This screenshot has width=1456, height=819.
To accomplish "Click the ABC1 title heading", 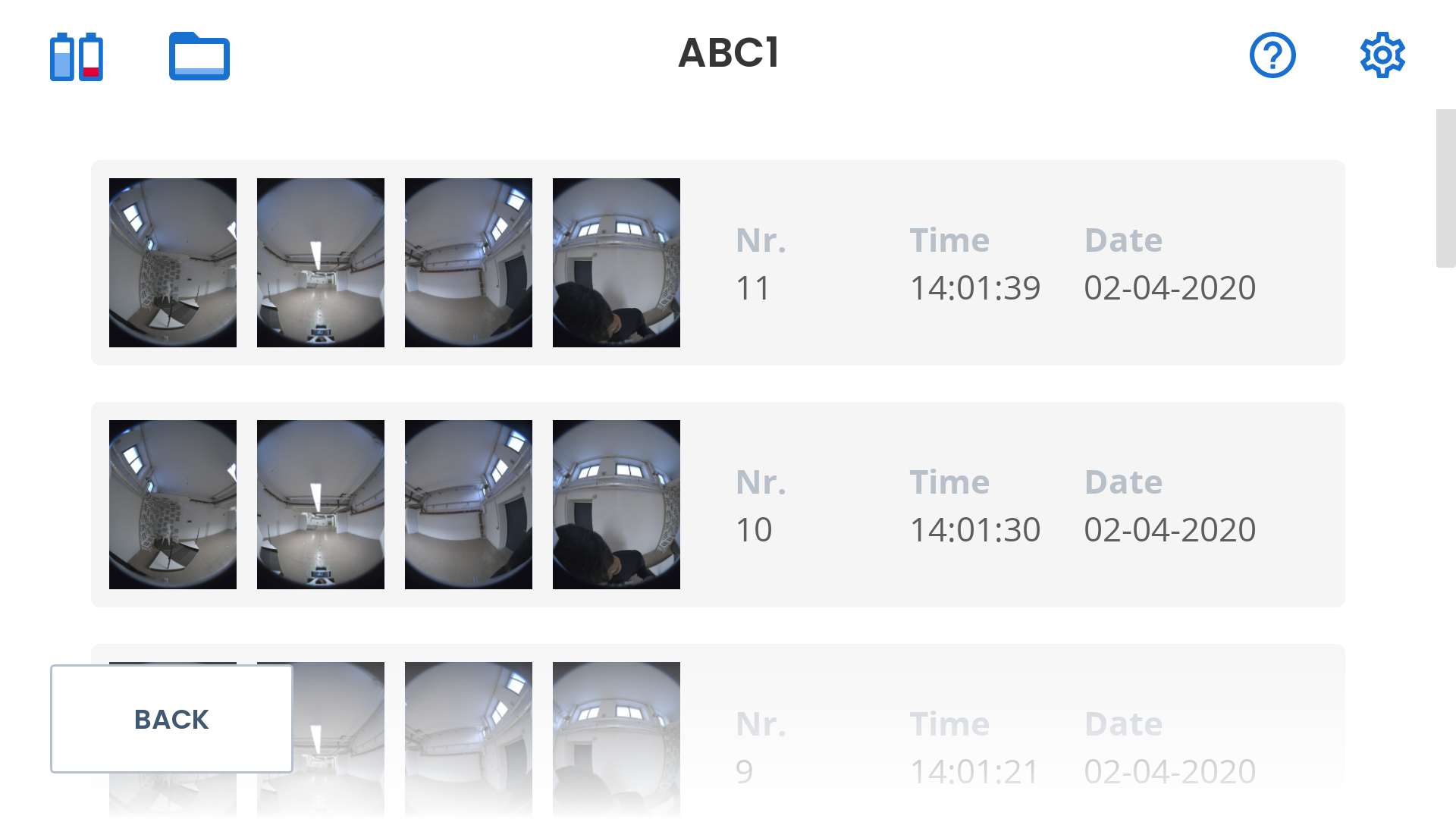I will 729,53.
